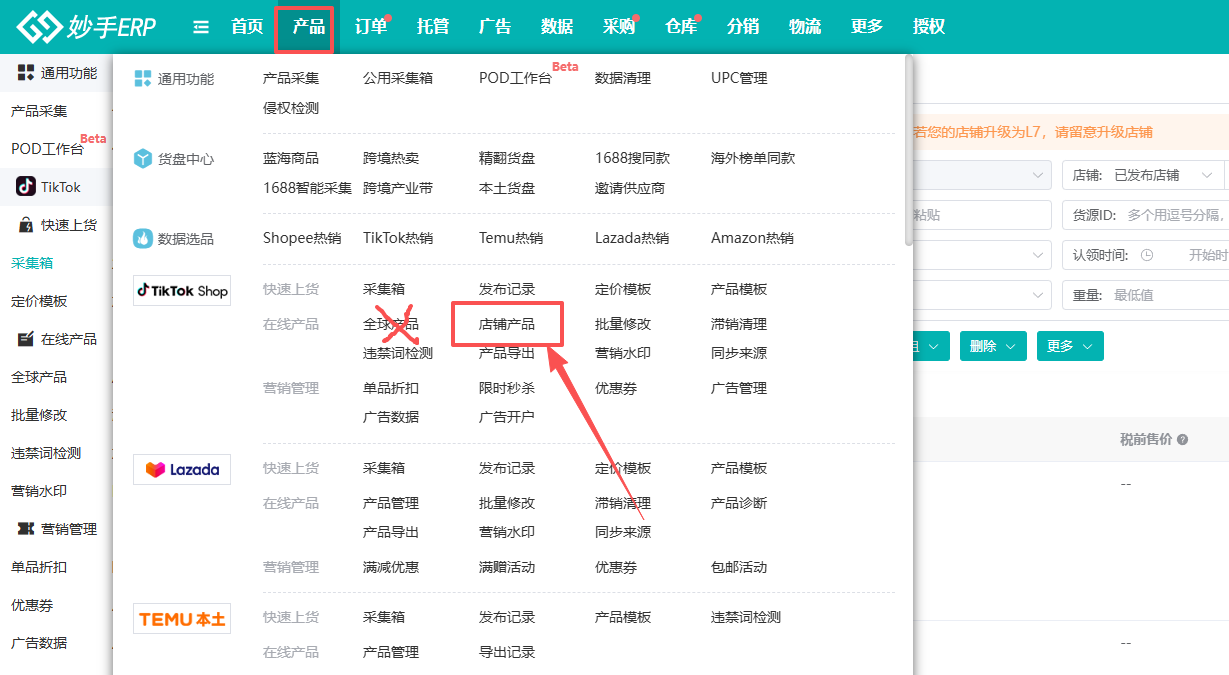
Task: Open 店铺产品 under TikTok Shop
Action: pos(507,324)
